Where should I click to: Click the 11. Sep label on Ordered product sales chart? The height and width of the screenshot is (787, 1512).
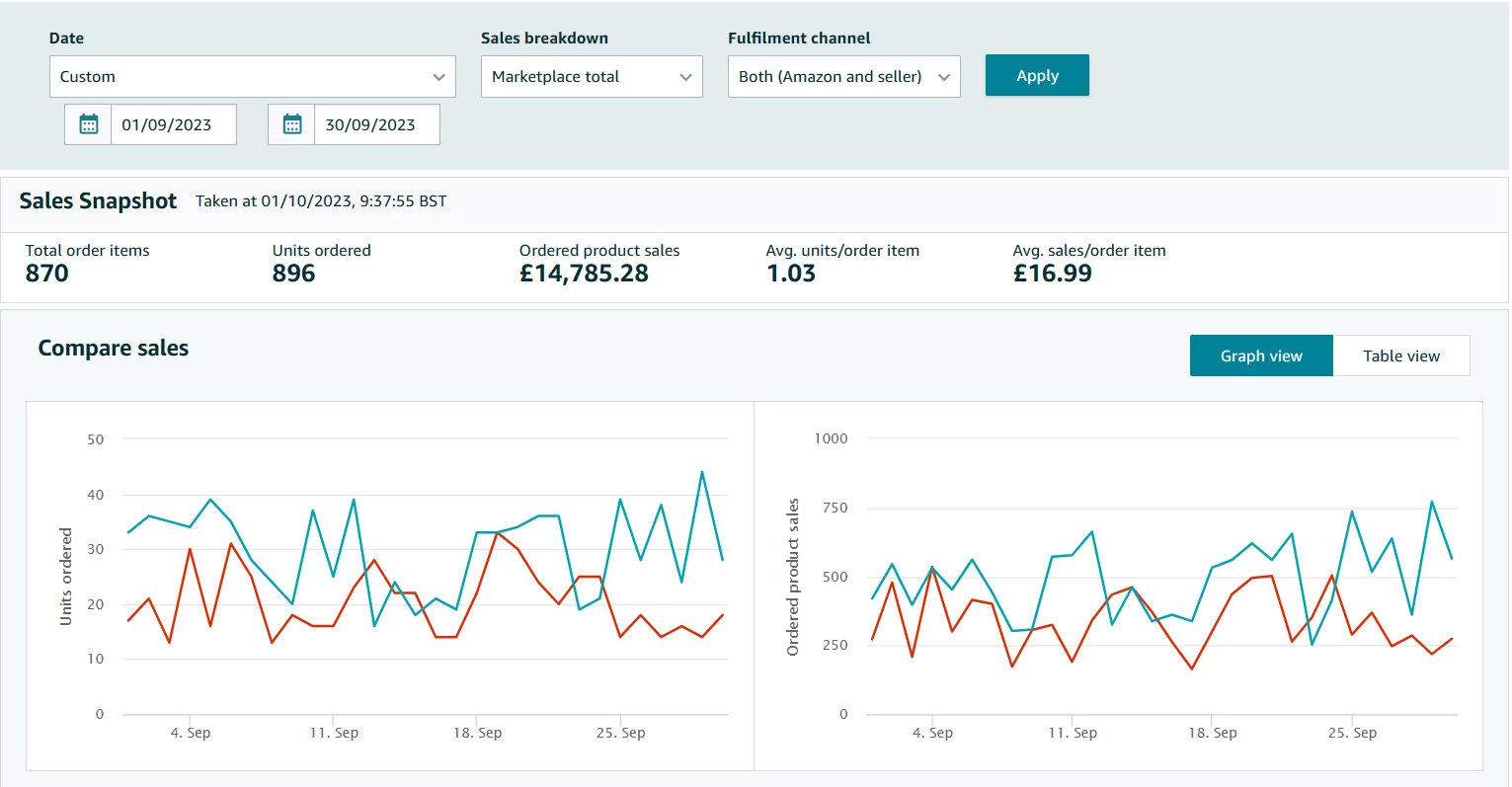pyautogui.click(x=1073, y=733)
